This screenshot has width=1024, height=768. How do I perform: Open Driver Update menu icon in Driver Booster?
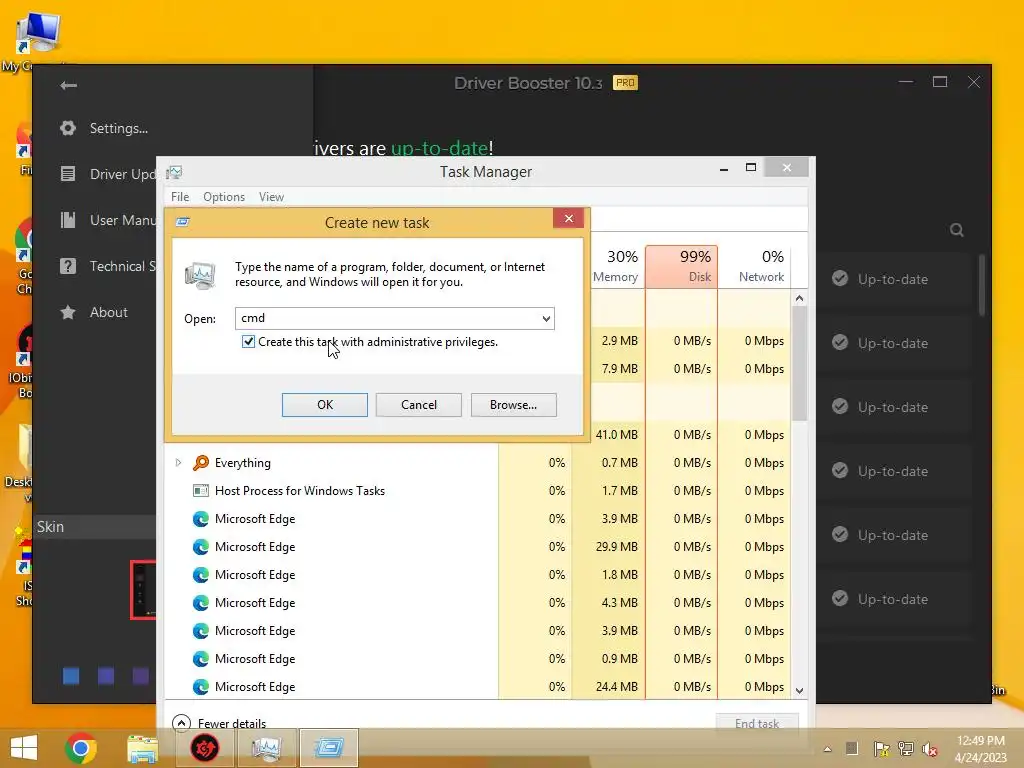pyautogui.click(x=68, y=174)
